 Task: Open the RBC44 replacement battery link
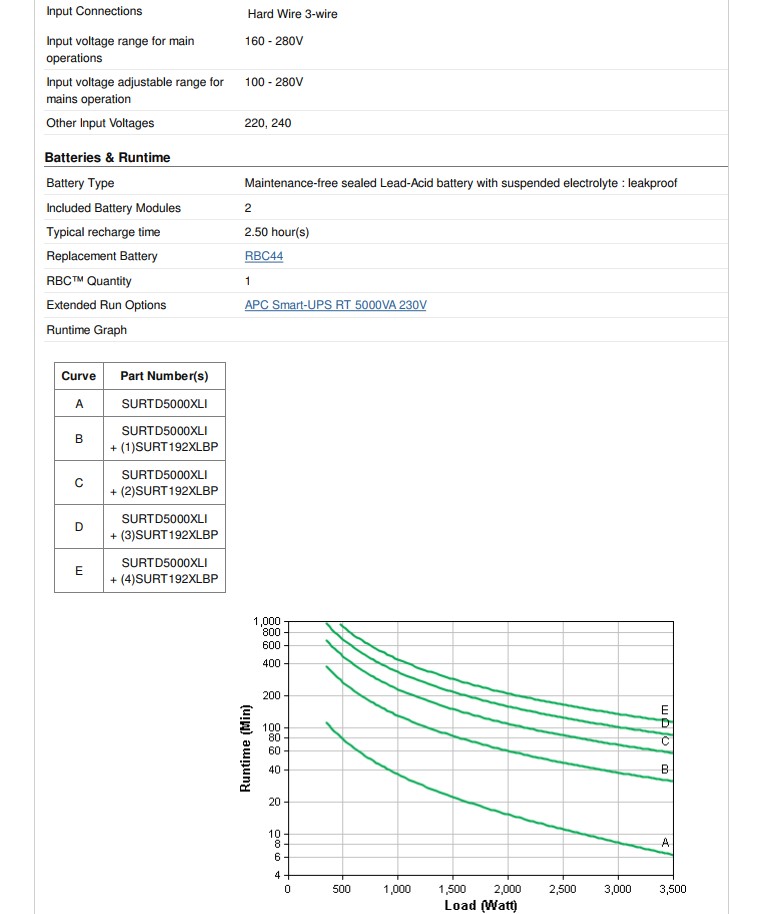pos(263,256)
